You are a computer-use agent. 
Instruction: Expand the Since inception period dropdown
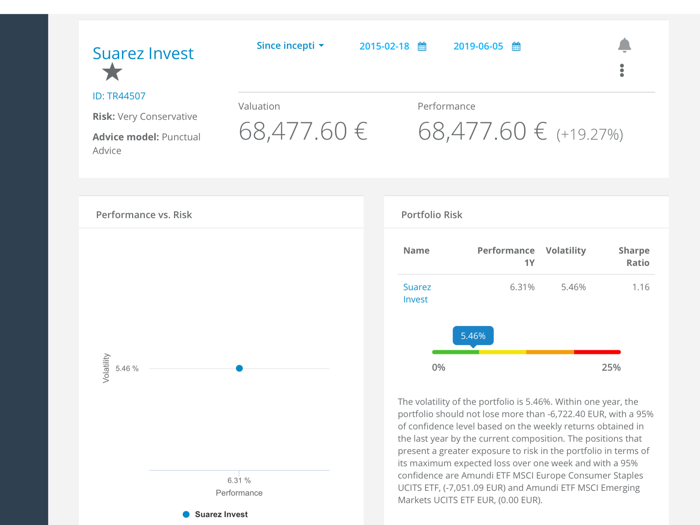(x=290, y=46)
